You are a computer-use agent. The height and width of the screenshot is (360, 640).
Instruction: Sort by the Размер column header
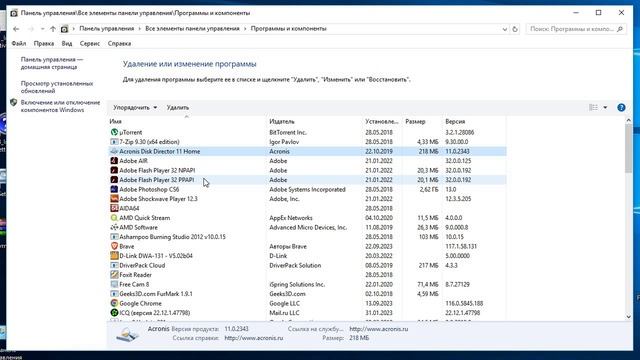(415, 122)
